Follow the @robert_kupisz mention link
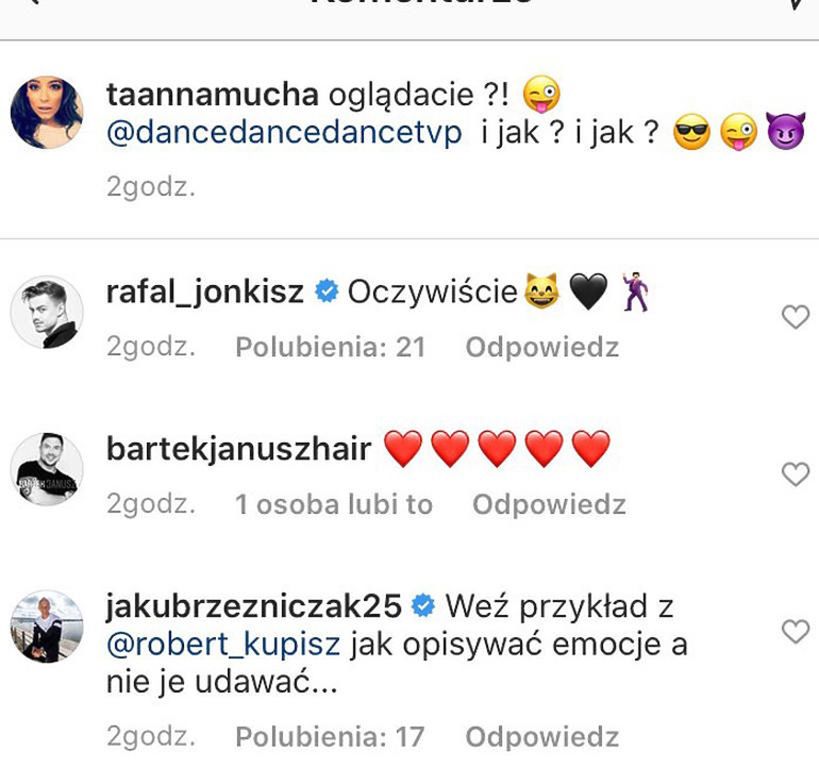 click(x=224, y=645)
